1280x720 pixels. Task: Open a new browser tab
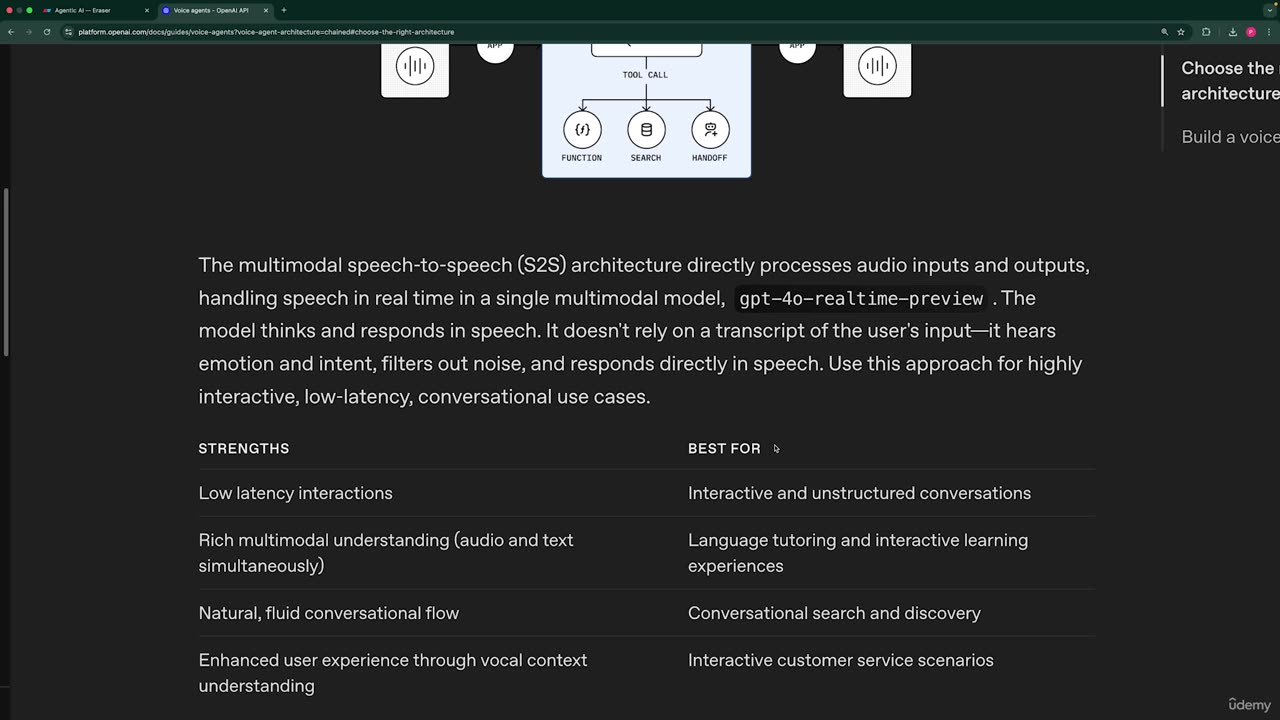click(x=284, y=10)
